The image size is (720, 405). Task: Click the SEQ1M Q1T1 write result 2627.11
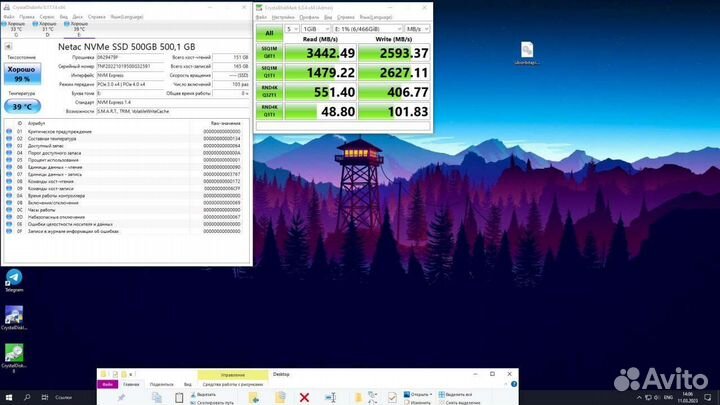[394, 72]
